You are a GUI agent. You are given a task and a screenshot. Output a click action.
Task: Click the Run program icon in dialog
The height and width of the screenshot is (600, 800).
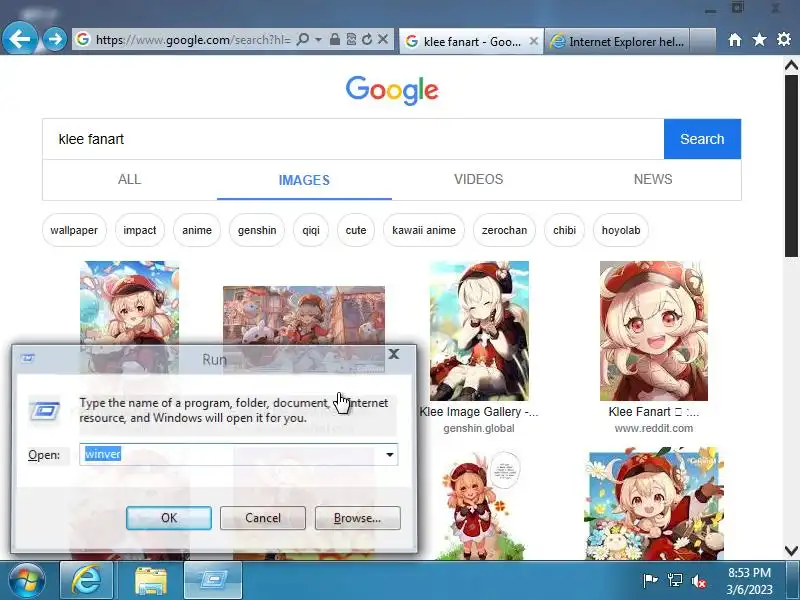45,411
